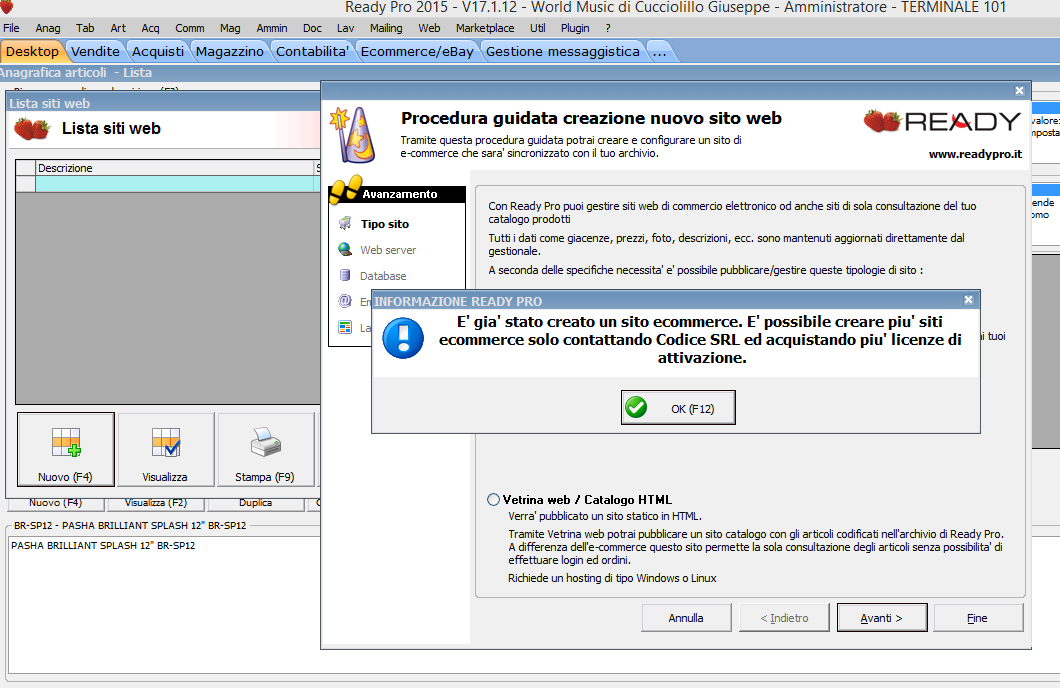Select Vetrina web / Catalogo HTML radio button

[x=493, y=499]
